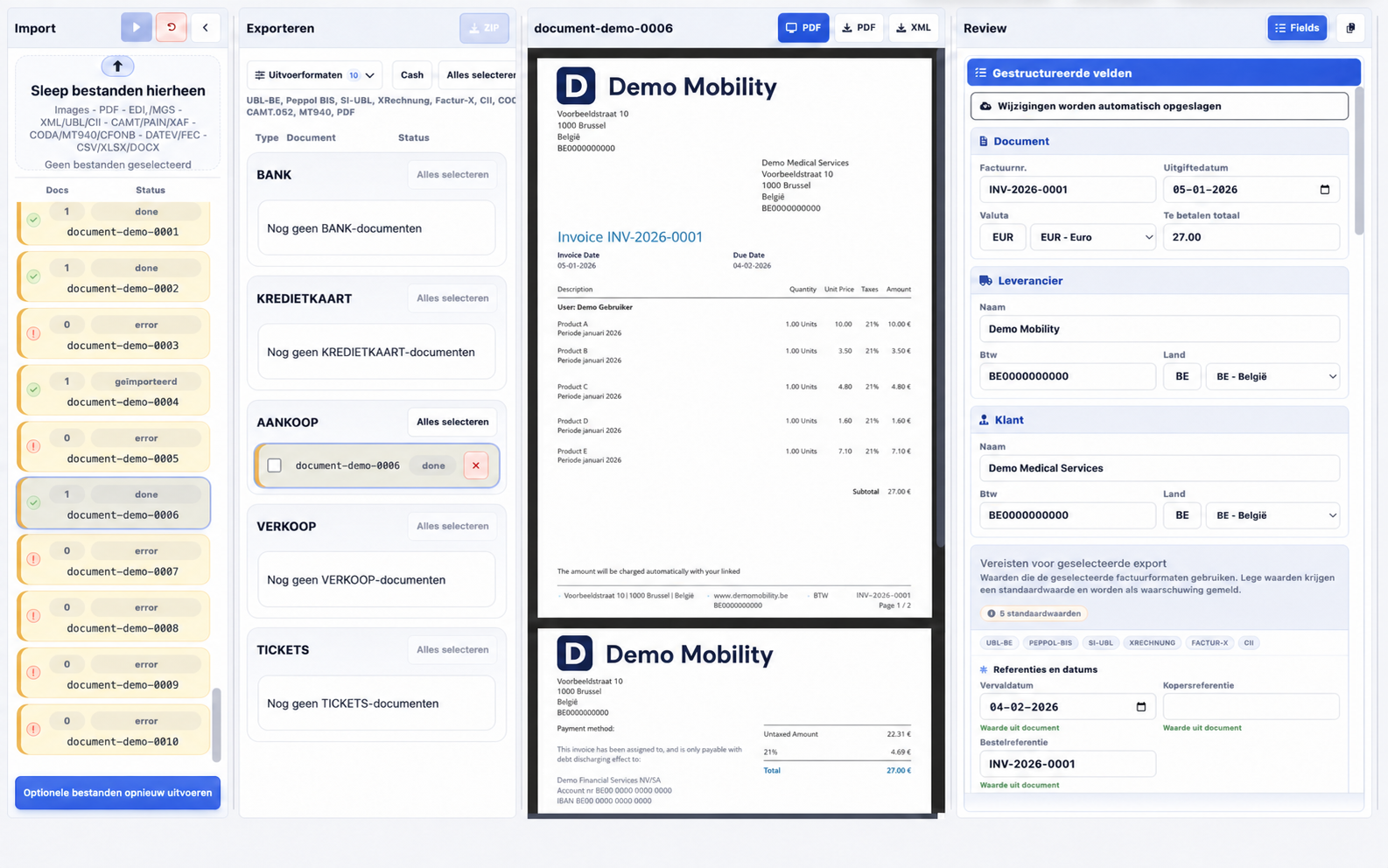1388x868 pixels.
Task: Click the Factuurnr. input field
Action: (x=1068, y=190)
